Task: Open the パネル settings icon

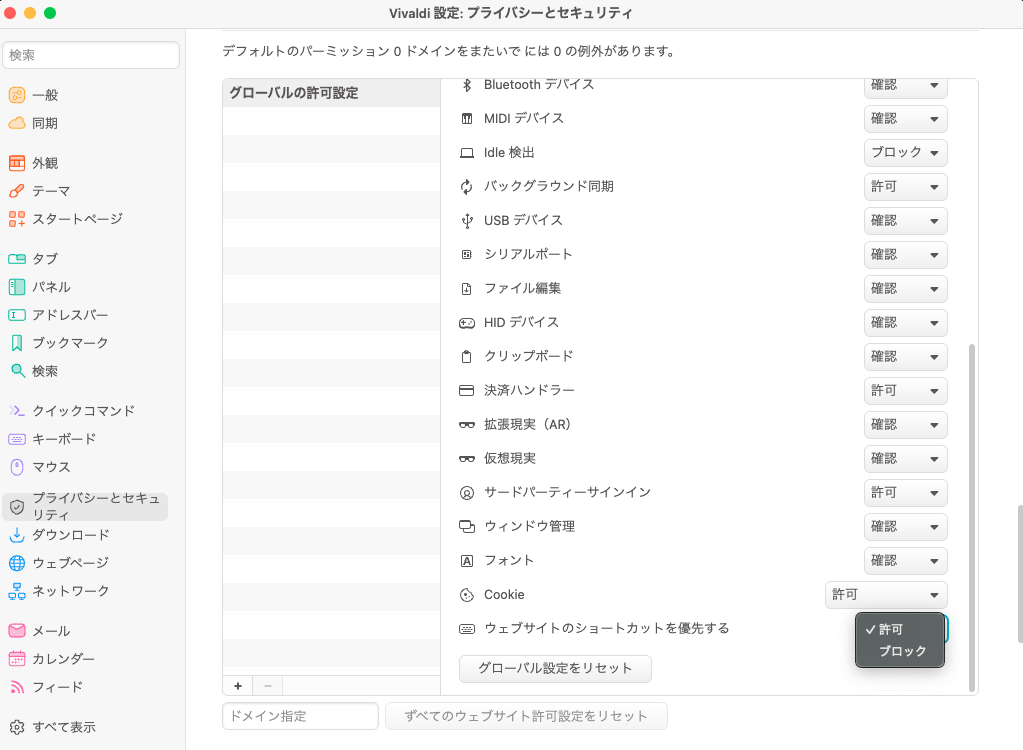Action: pos(17,286)
